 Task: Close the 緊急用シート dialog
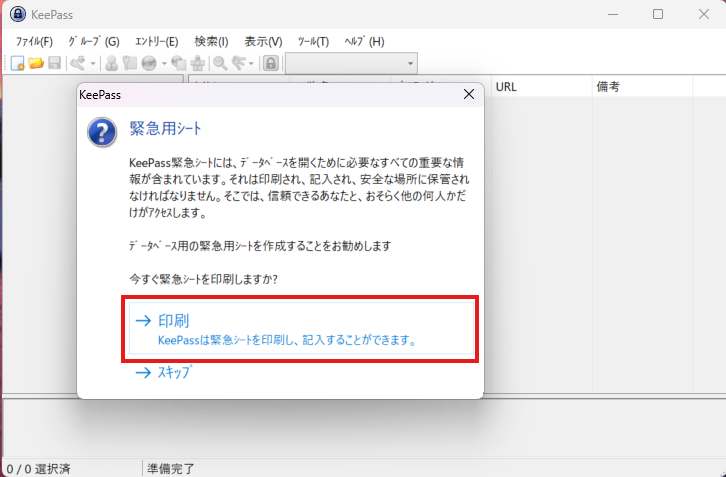coord(469,94)
